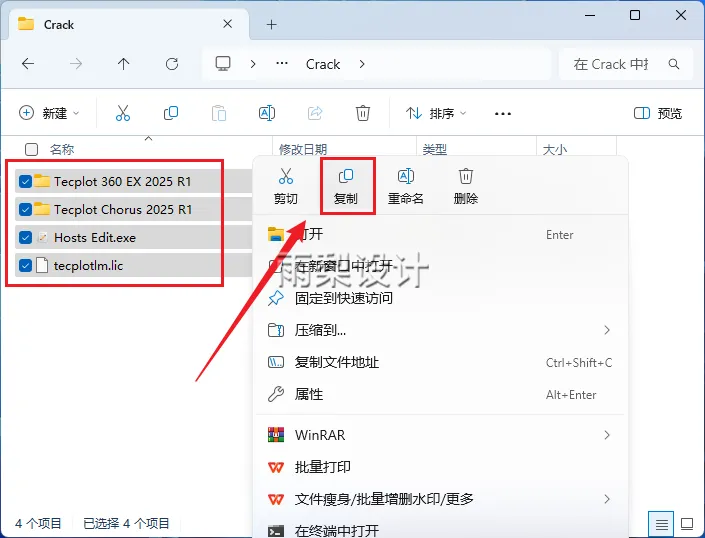705x538 pixels.
Task: Go forward with the right arrow
Action: point(76,64)
